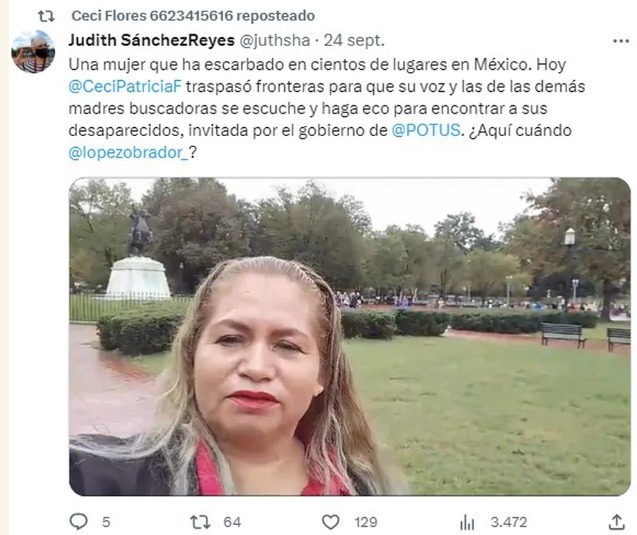Click the 129 likes count
This screenshot has height=535, width=637.
pos(366,522)
